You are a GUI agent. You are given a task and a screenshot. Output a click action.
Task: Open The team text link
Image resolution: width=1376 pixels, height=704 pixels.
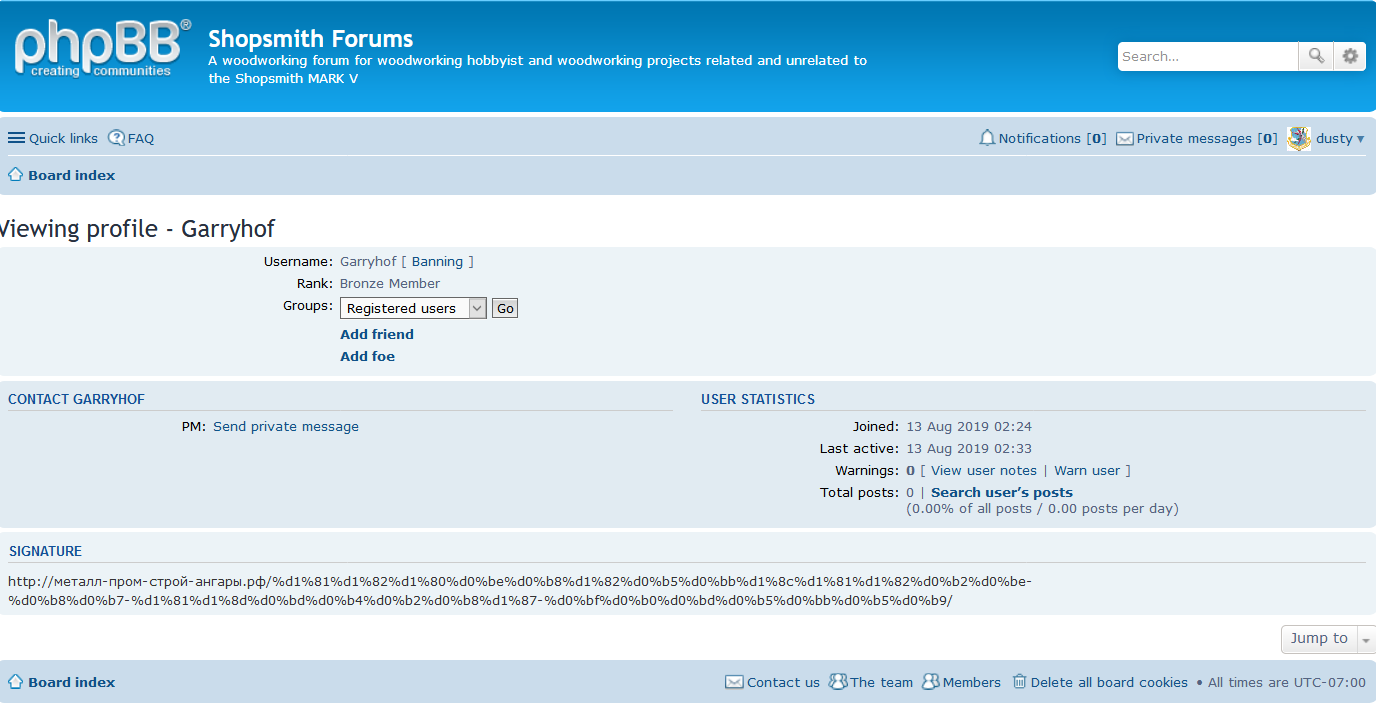[x=882, y=682]
